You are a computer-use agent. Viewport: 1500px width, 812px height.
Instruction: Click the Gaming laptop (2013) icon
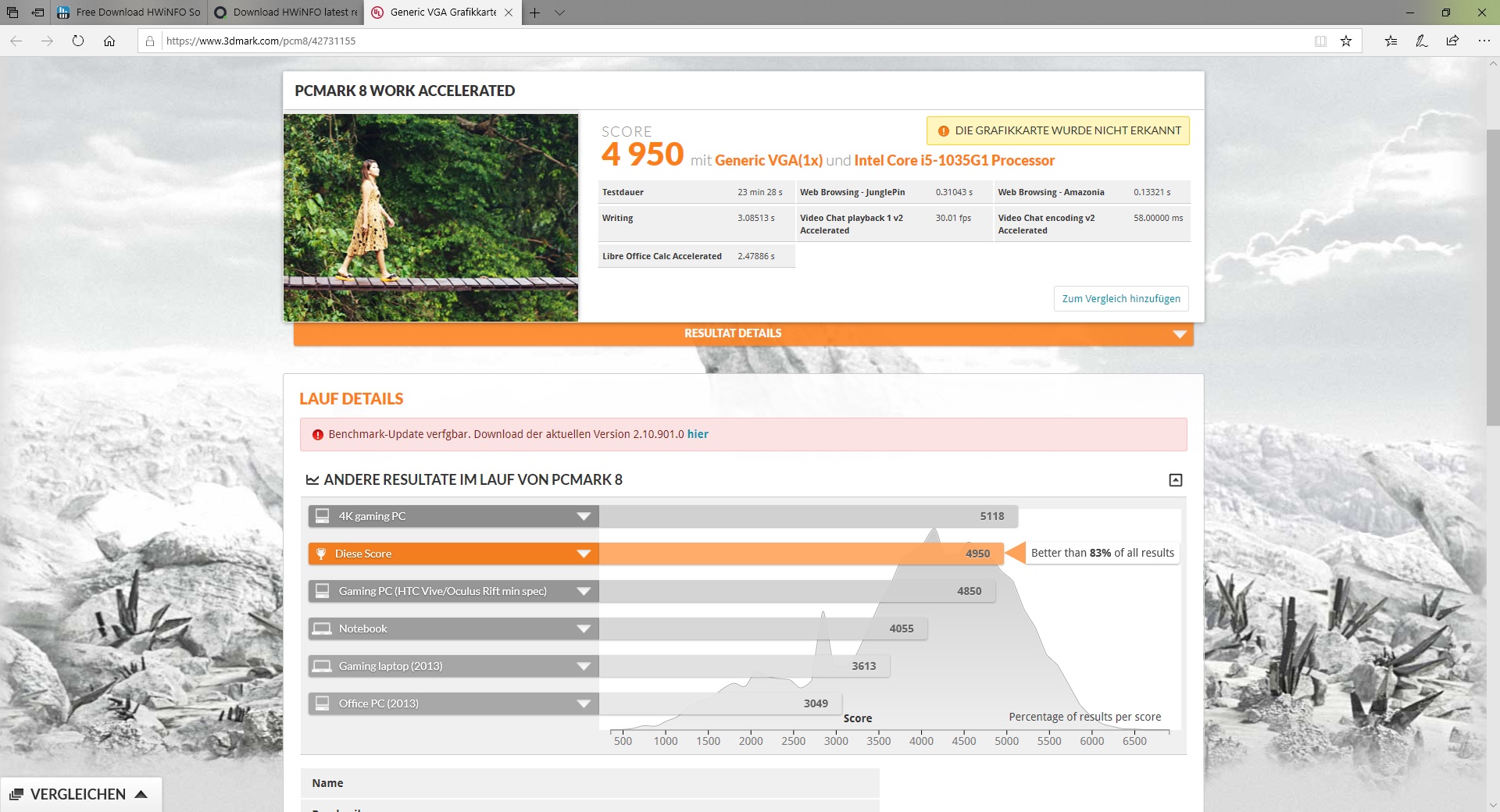point(322,666)
